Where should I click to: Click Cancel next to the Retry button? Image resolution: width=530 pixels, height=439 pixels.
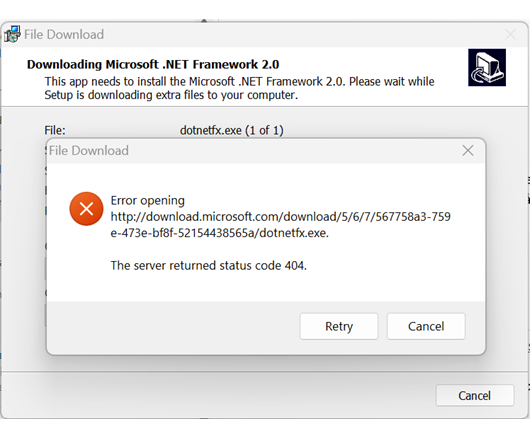(426, 326)
